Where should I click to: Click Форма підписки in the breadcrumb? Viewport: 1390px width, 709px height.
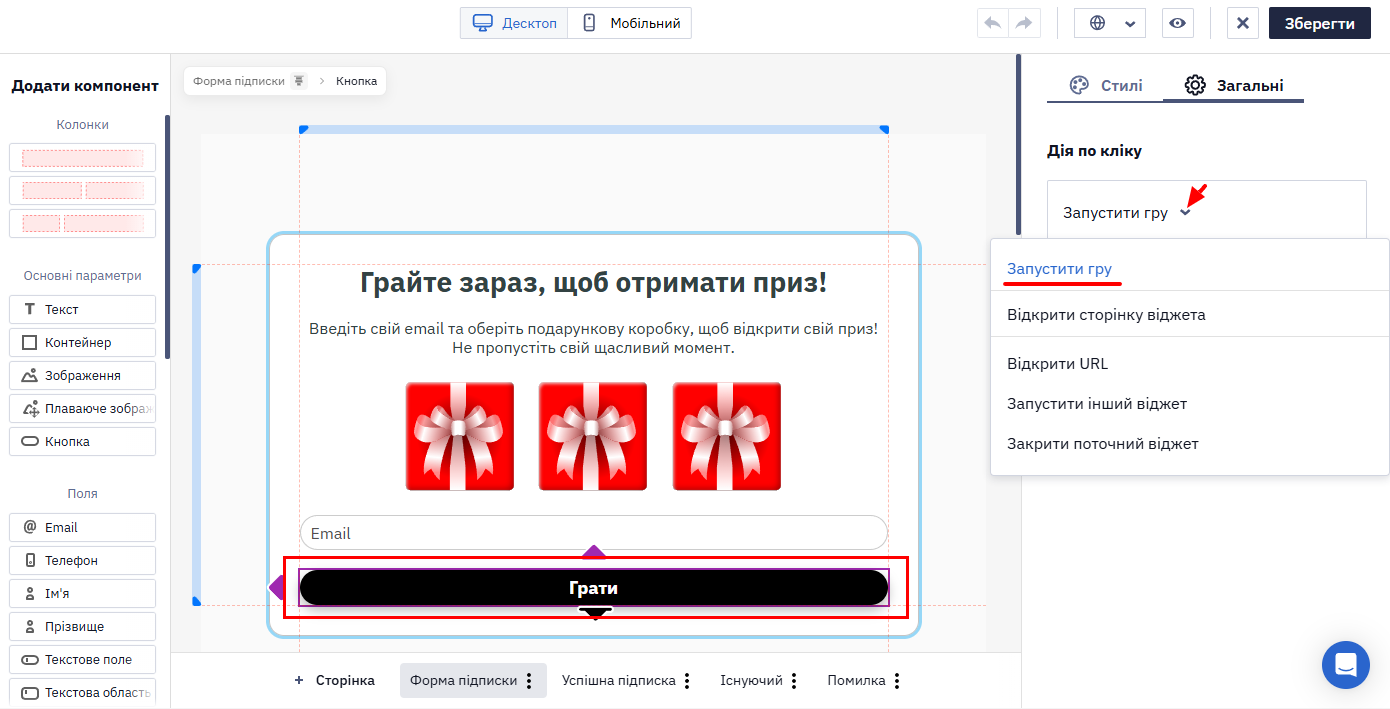239,81
